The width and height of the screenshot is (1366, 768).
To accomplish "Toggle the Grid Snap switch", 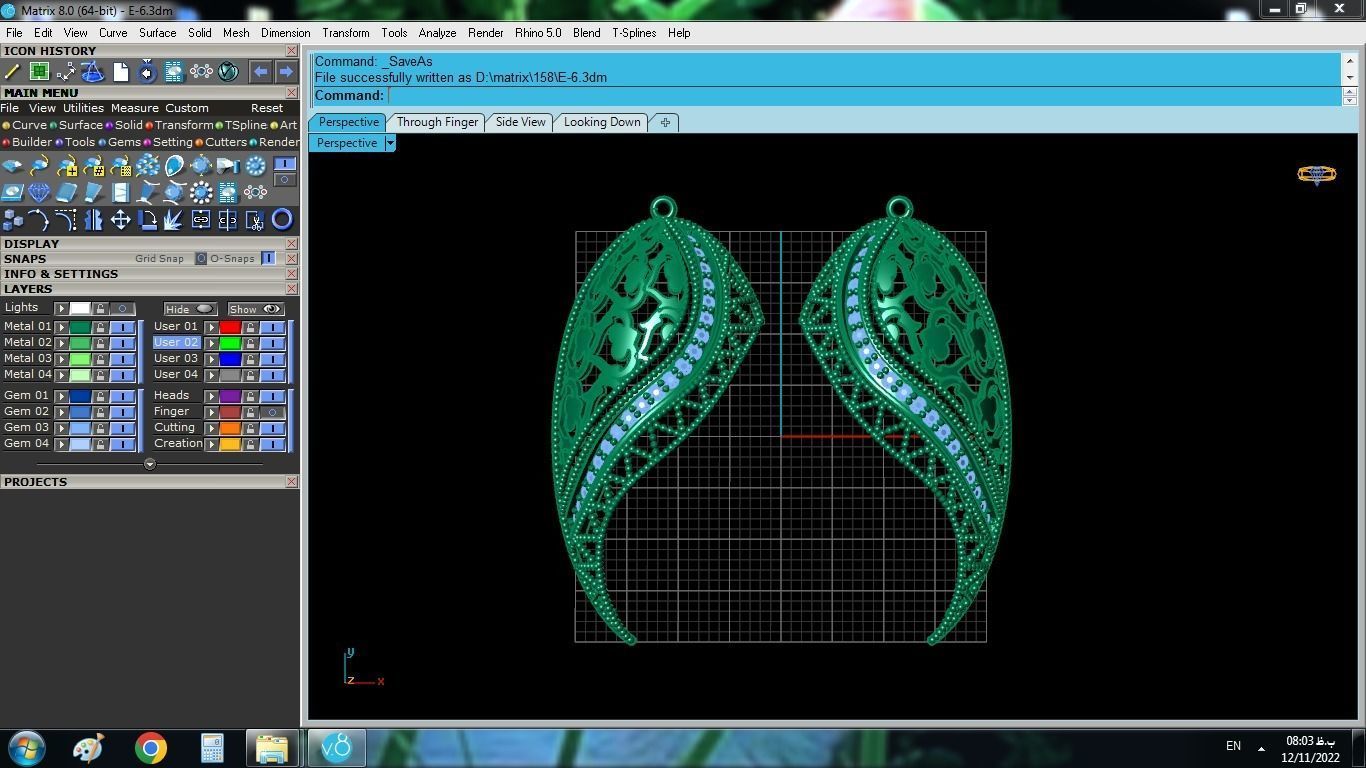I will coord(200,258).
